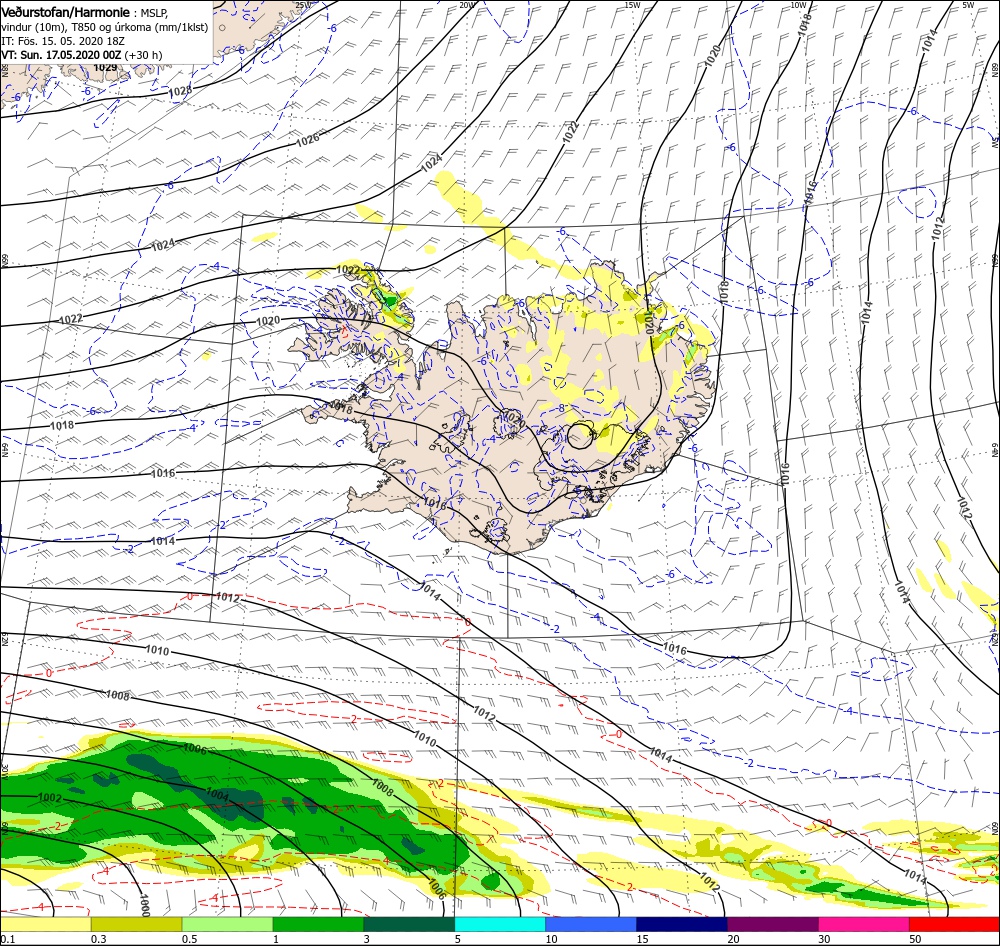1000x946 pixels.
Task: Select the dark green 3–5 legend swatch
Action: tap(409, 924)
